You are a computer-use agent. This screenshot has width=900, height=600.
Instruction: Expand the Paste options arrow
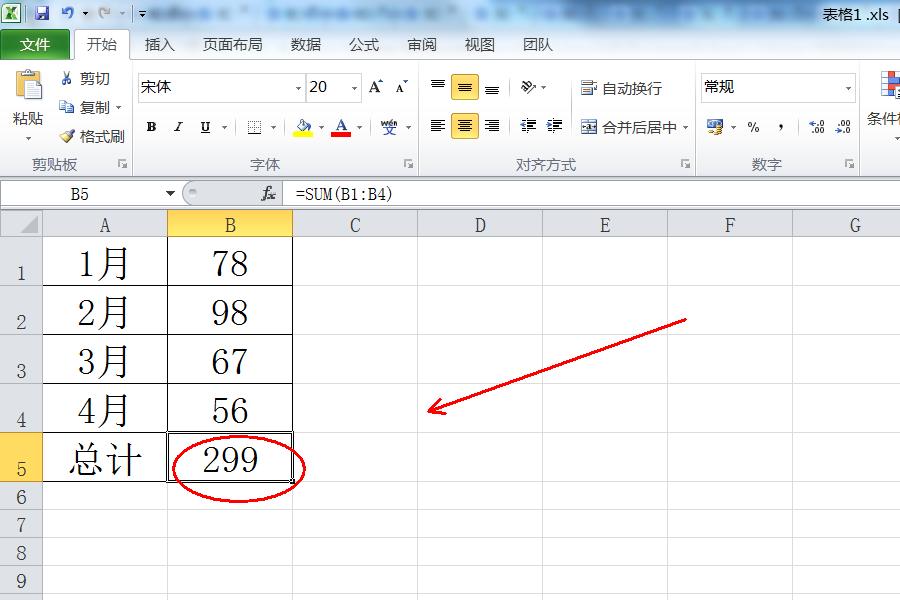click(28, 138)
